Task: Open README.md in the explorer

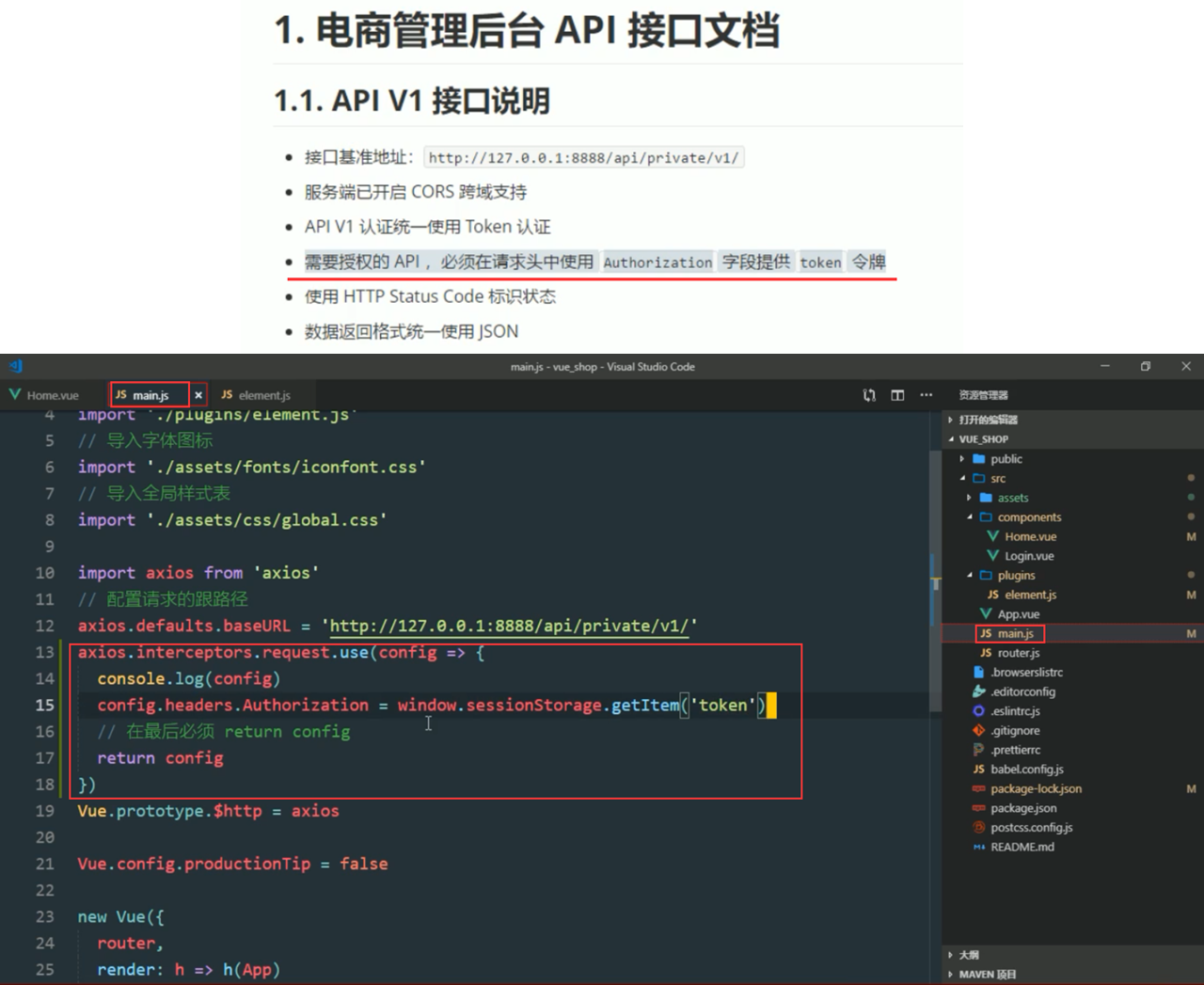Action: click(x=1022, y=847)
